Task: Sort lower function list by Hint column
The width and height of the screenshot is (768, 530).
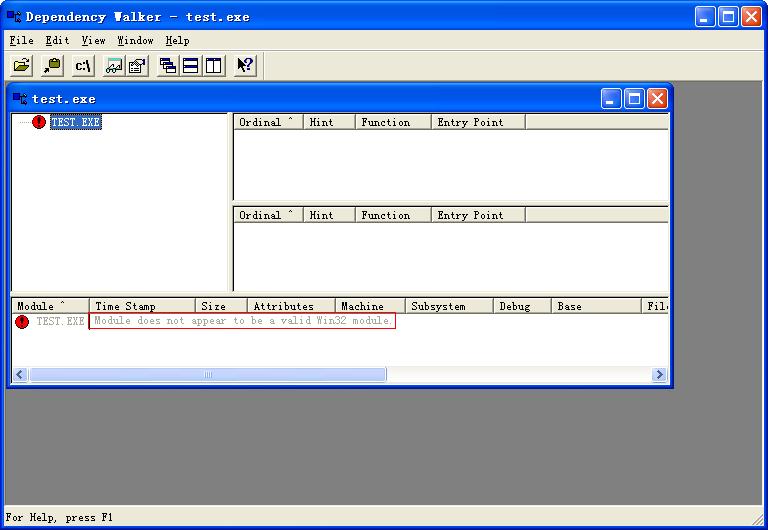Action: tap(329, 215)
